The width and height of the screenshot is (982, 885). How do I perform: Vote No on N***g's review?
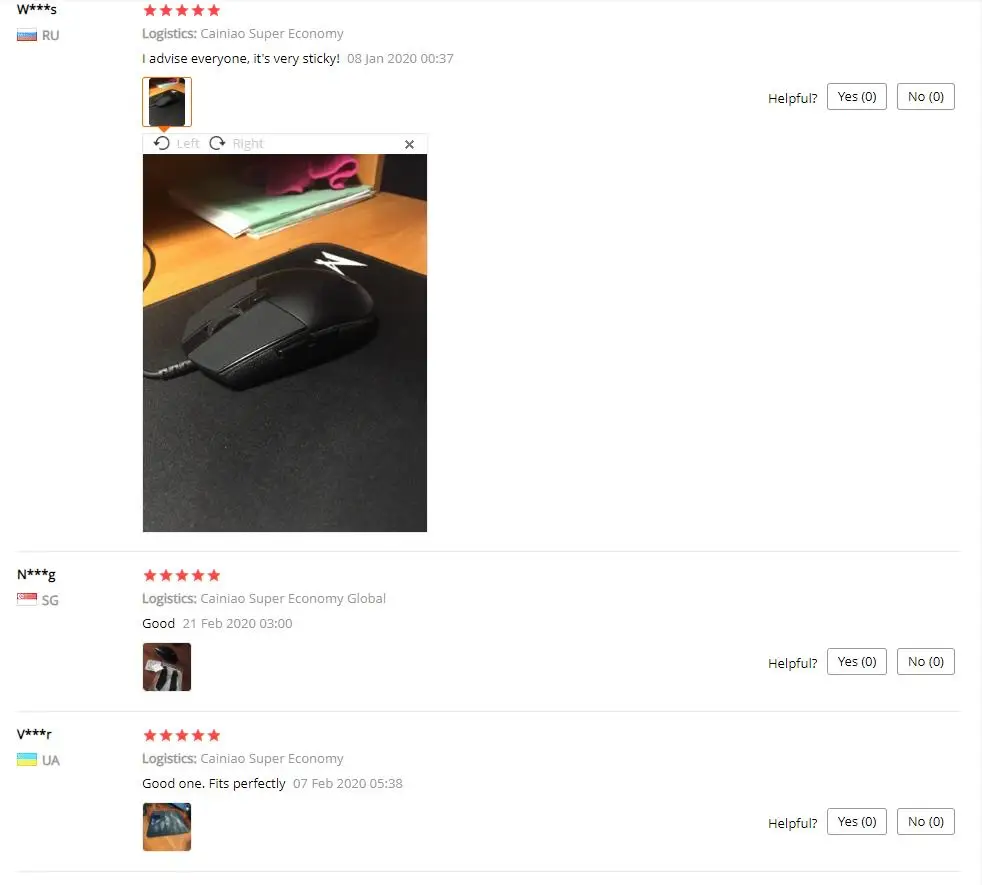[926, 661]
